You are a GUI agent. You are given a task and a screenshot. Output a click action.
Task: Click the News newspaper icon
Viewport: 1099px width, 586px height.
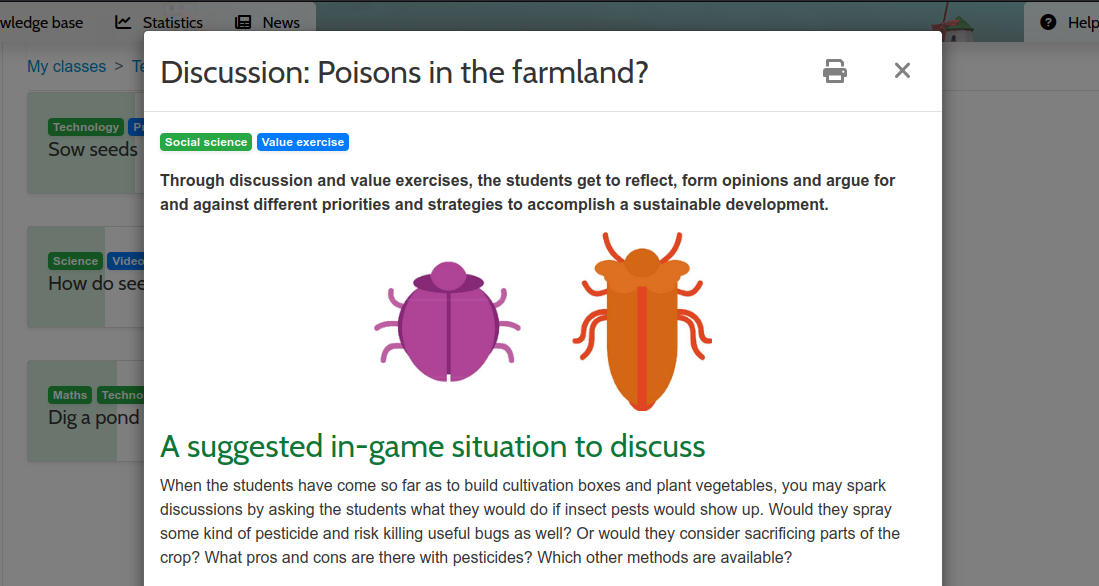(x=243, y=22)
